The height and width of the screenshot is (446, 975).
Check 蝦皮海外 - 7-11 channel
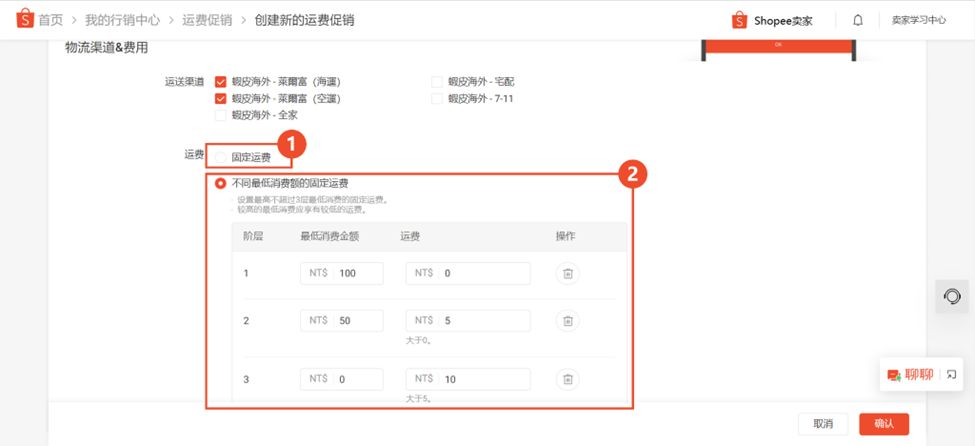437,98
